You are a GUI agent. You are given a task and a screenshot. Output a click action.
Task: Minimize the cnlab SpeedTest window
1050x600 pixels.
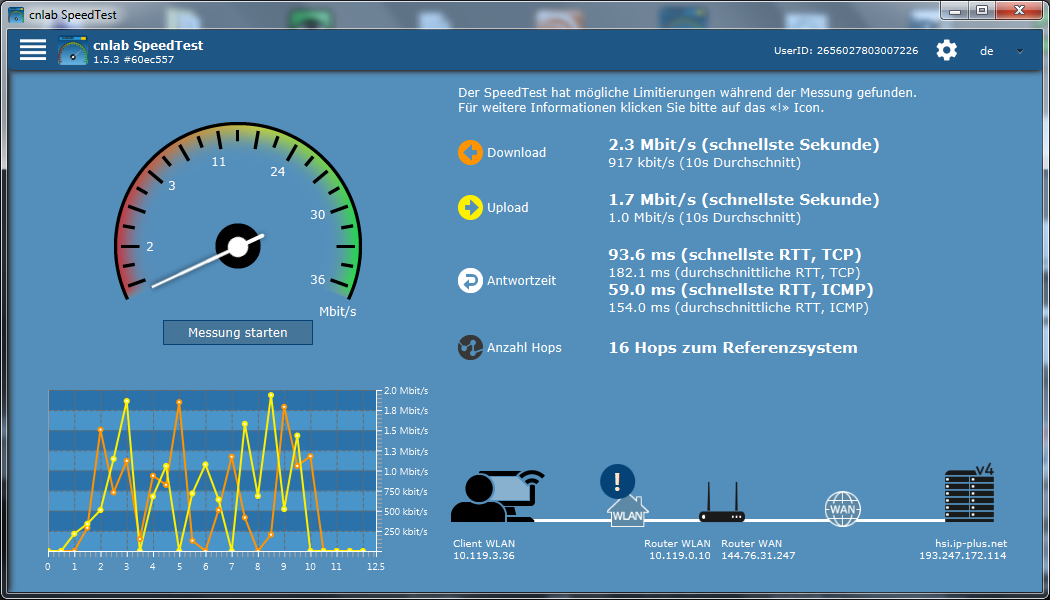pos(954,9)
